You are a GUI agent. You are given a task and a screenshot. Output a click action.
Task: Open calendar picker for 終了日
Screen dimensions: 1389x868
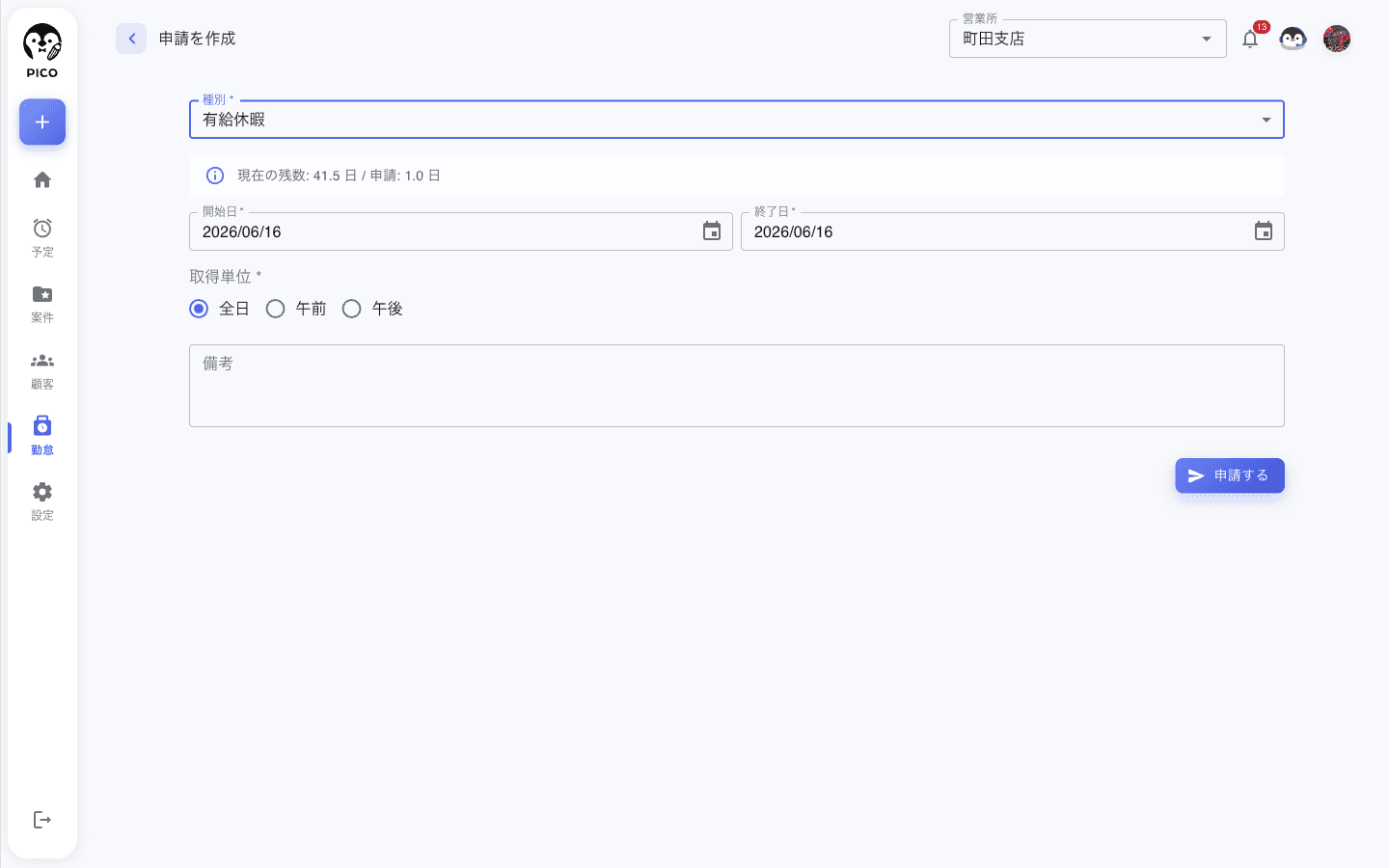tap(1264, 231)
